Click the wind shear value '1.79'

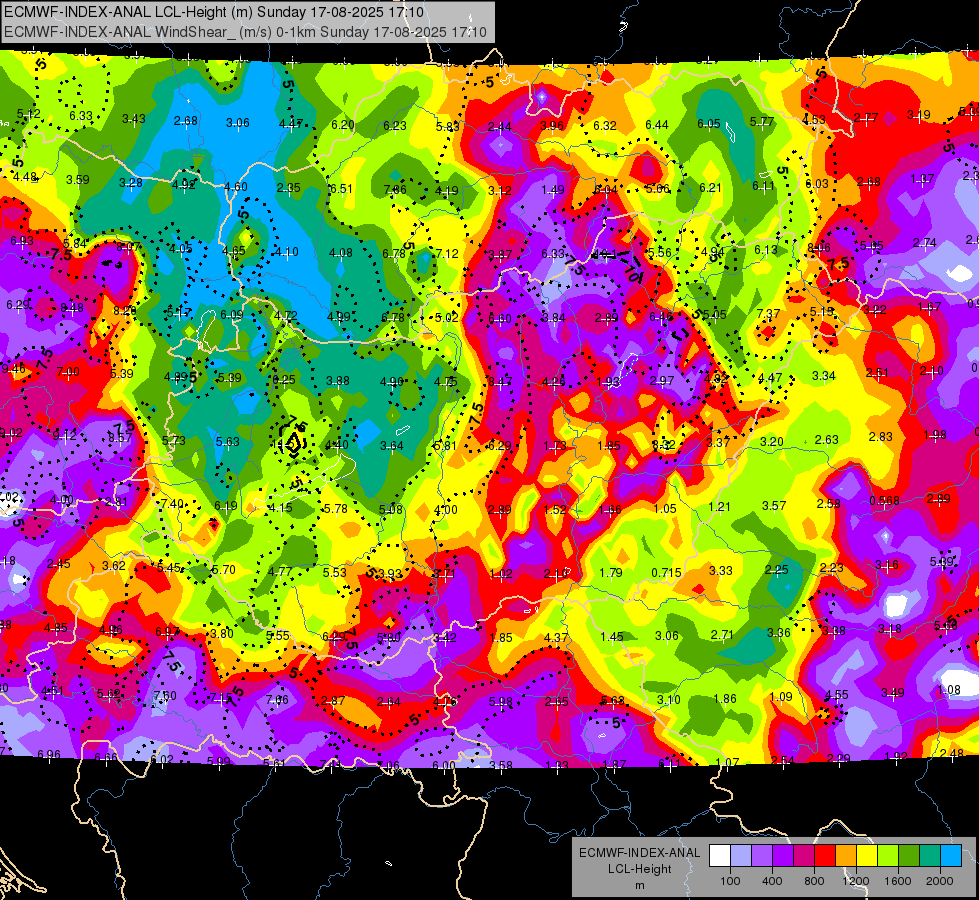tap(611, 573)
